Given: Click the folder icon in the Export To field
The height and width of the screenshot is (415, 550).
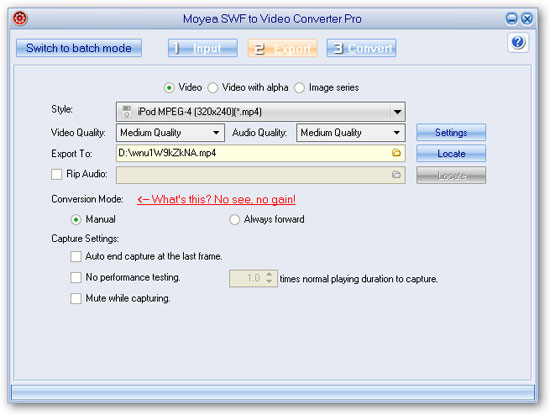Looking at the screenshot, I should (x=396, y=153).
